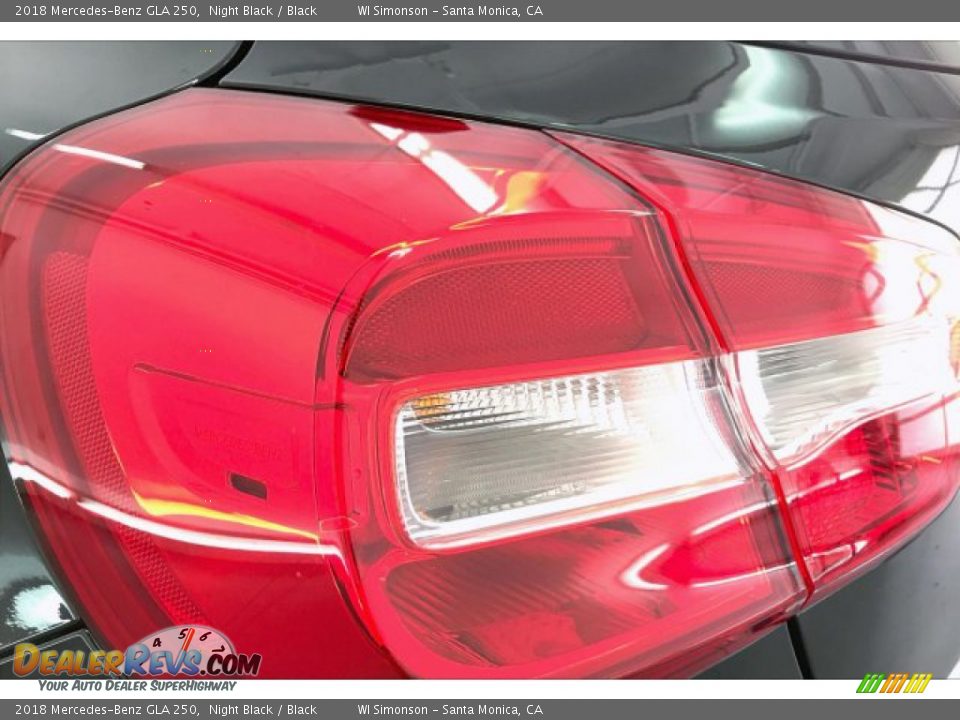Click top 'WI Simonson – Santa Monica, CA' text
Image resolution: width=960 pixels, height=720 pixels.
pos(450,11)
